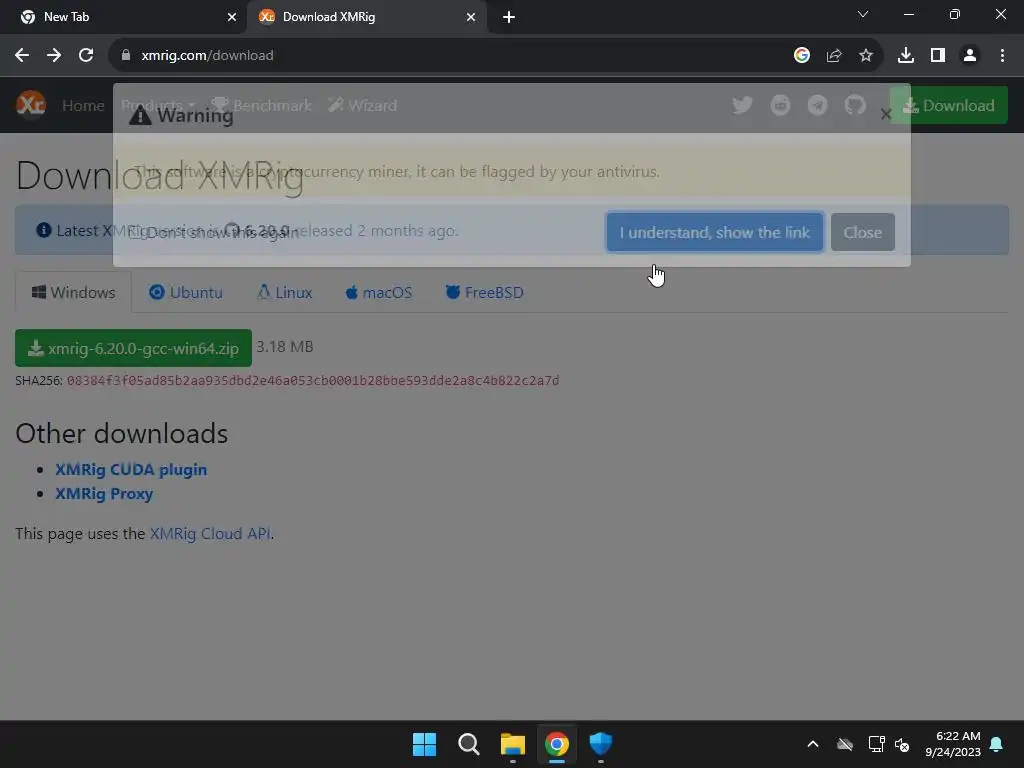Toggle the Chrome side panel icon
The height and width of the screenshot is (768, 1024).
[938, 56]
